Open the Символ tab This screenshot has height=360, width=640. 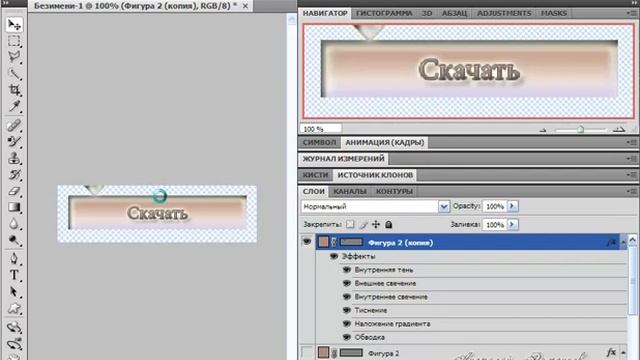[x=319, y=142]
